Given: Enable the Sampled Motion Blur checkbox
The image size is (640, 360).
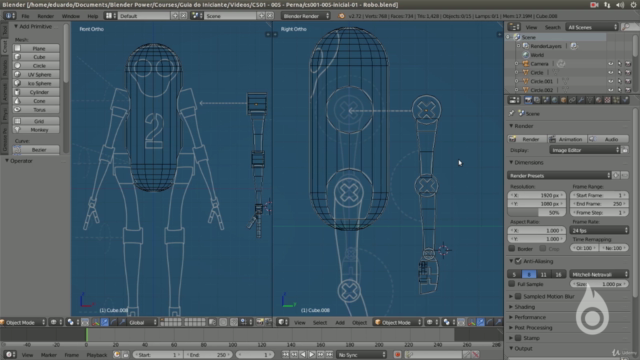Looking at the screenshot, I should click(518, 296).
